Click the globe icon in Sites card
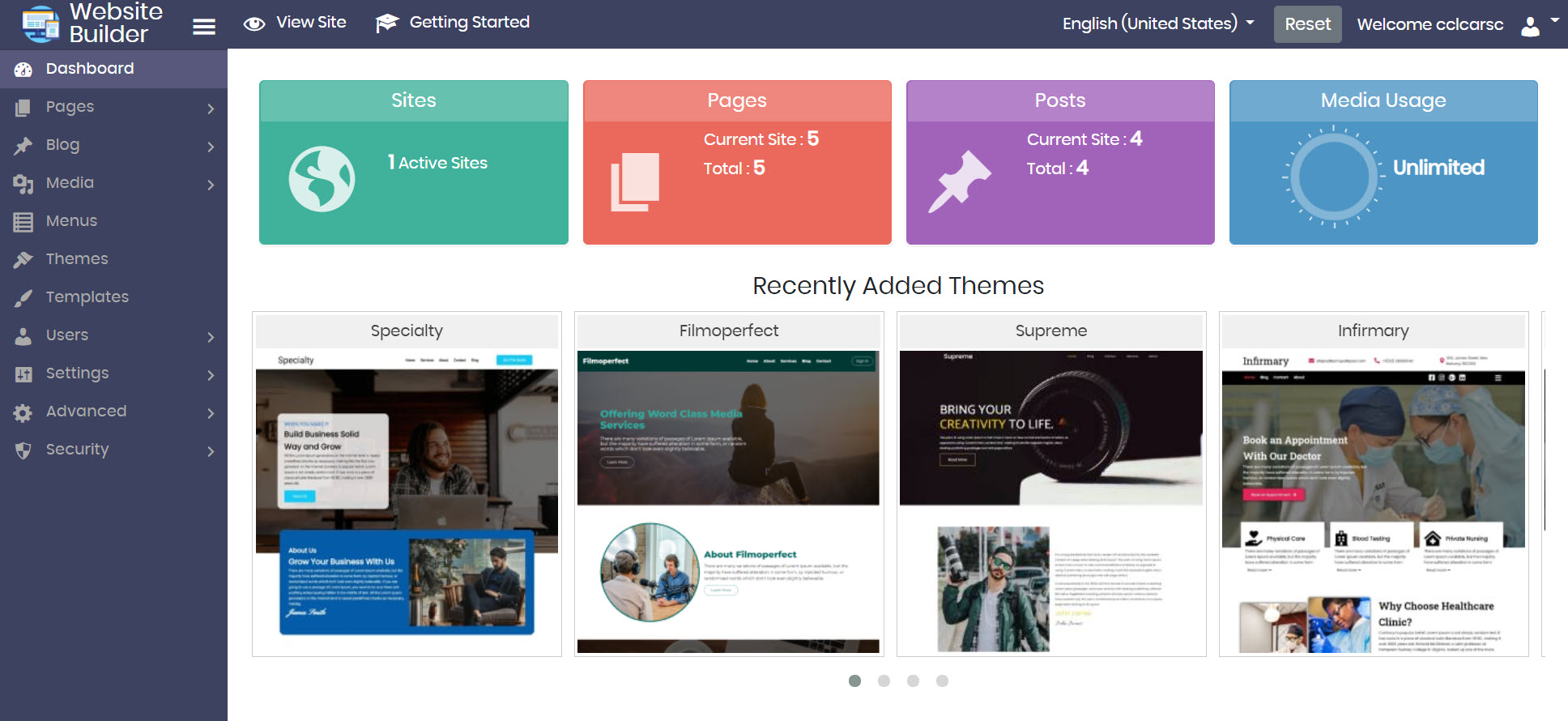This screenshot has width=1568, height=721. coord(322,179)
